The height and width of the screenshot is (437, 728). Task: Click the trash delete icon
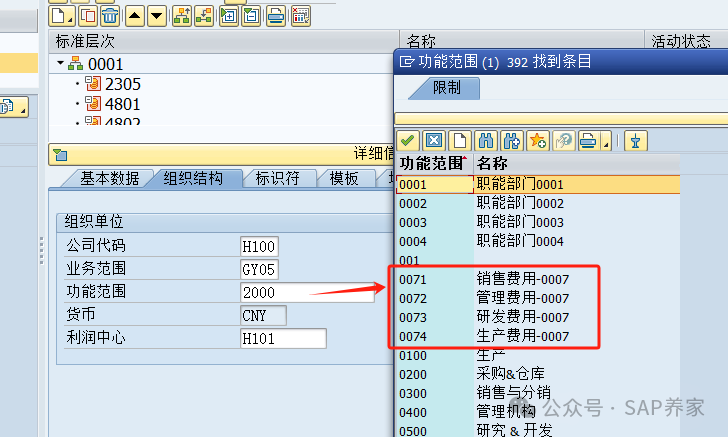(x=110, y=16)
